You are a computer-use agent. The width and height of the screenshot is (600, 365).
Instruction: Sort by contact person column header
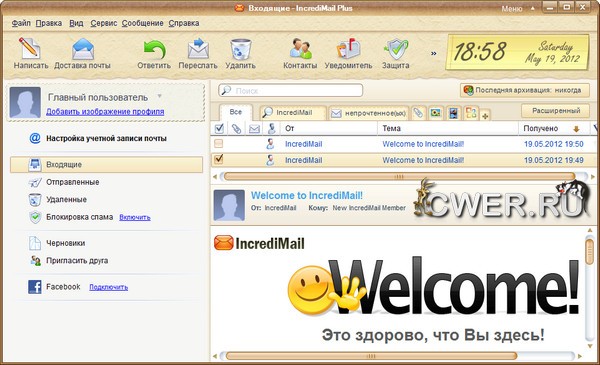[272, 129]
